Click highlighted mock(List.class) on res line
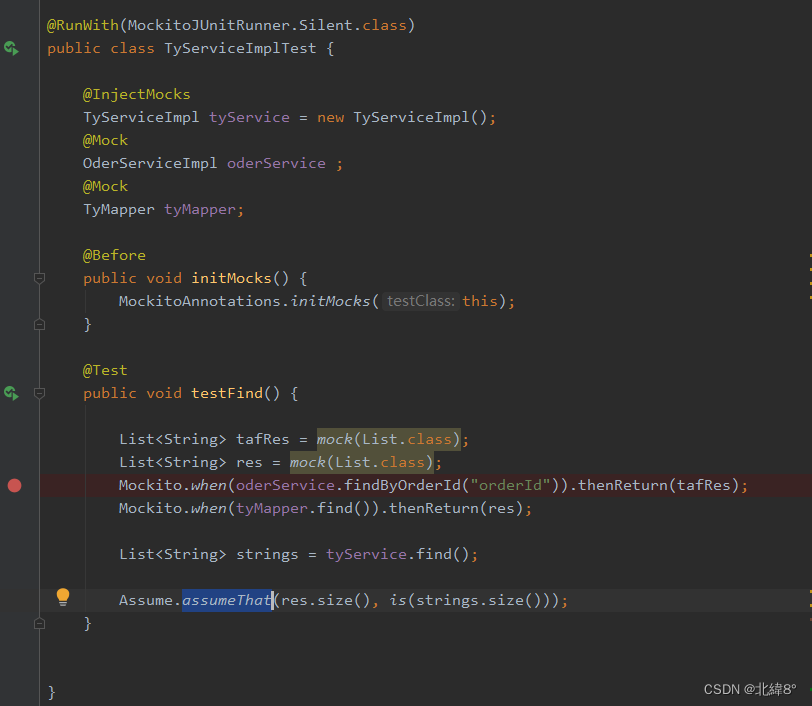The height and width of the screenshot is (706, 812). (x=361, y=462)
